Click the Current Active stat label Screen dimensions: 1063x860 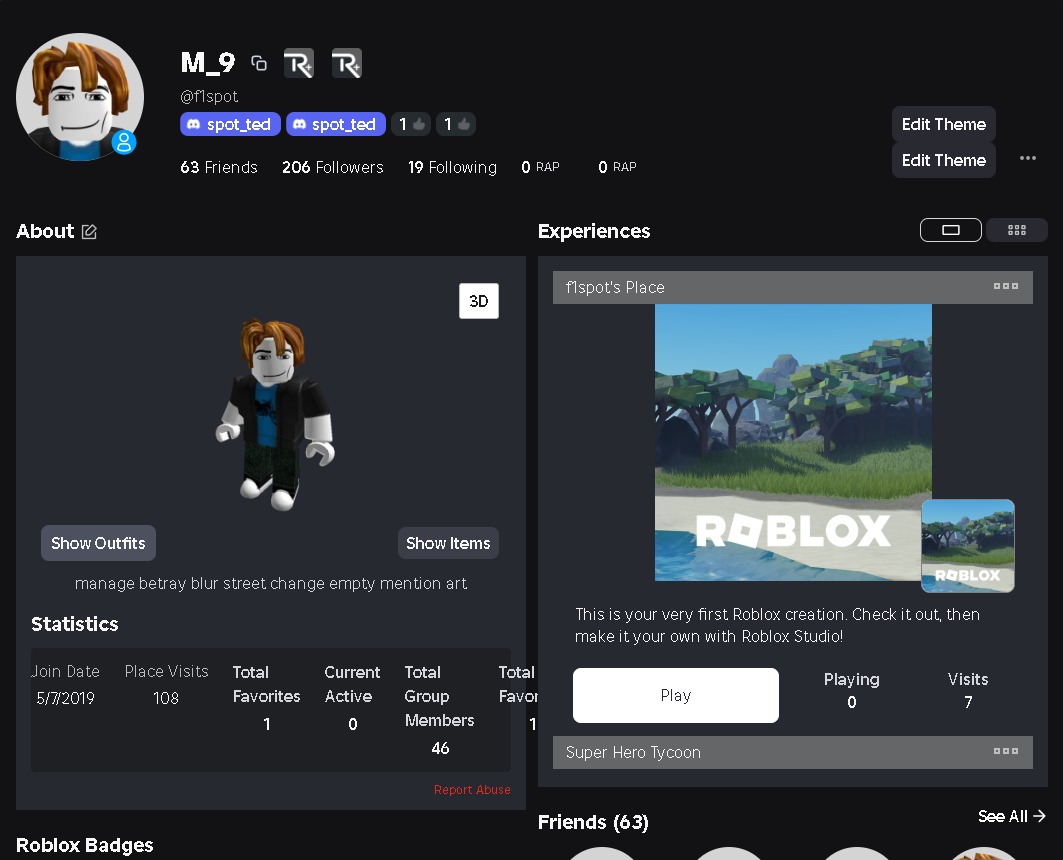(x=352, y=684)
